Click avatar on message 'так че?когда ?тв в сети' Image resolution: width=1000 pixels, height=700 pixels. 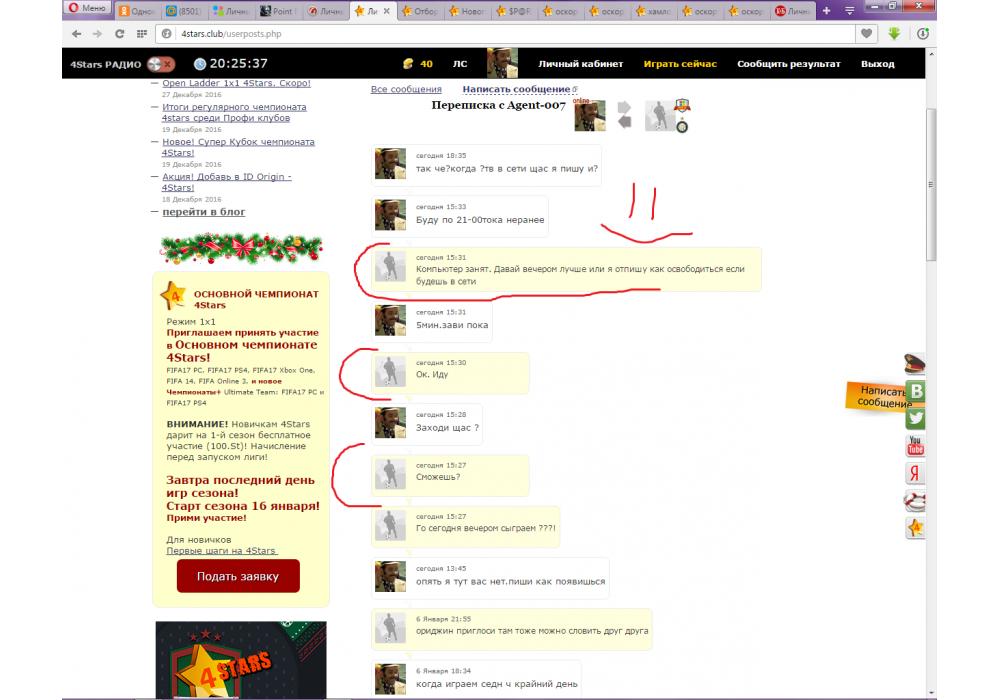pos(390,164)
